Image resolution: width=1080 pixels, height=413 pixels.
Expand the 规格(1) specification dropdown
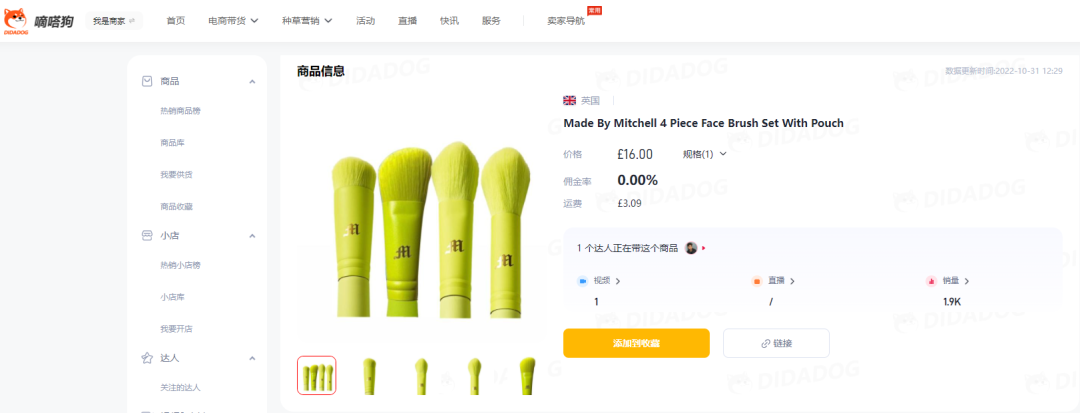(705, 154)
